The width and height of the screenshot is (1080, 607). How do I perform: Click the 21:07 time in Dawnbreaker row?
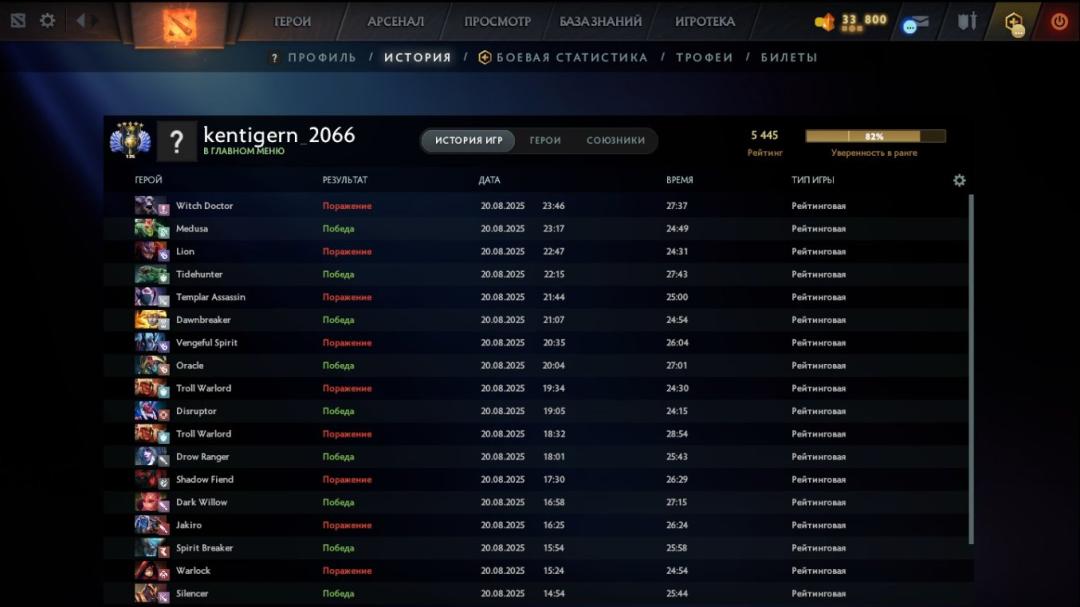click(554, 320)
